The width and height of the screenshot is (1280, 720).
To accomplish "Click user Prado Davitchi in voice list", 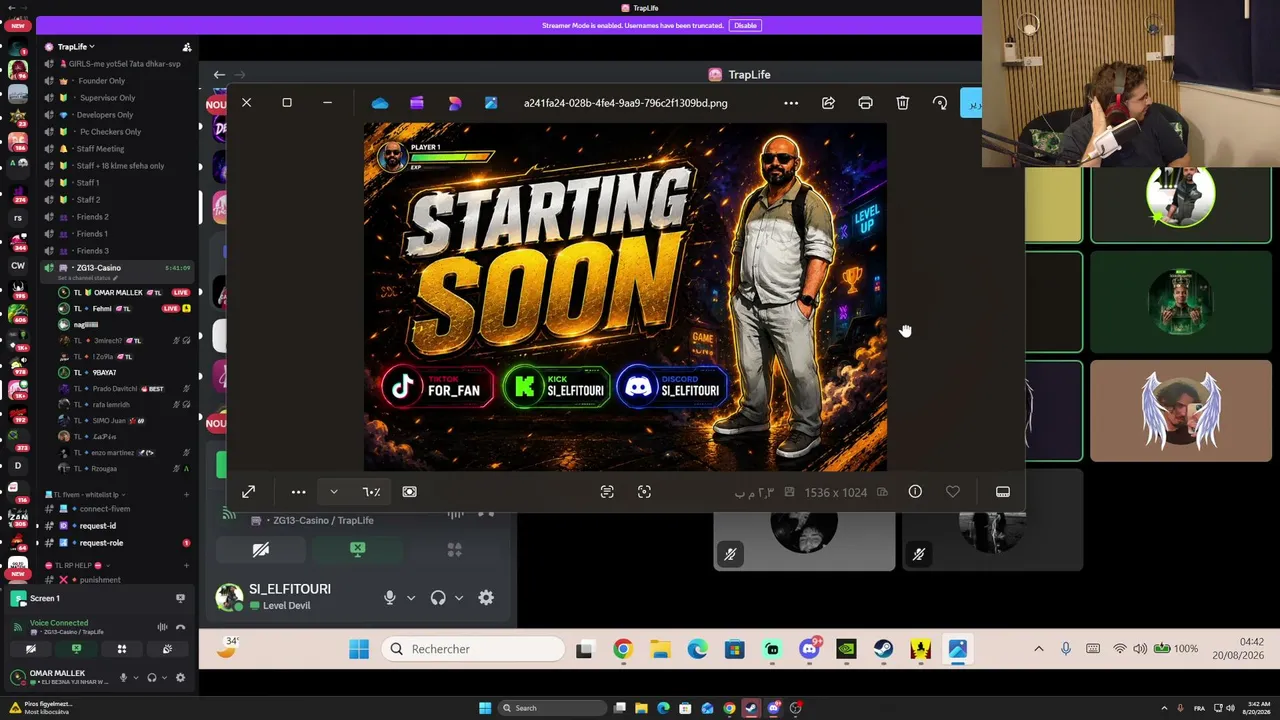I will 115,389.
